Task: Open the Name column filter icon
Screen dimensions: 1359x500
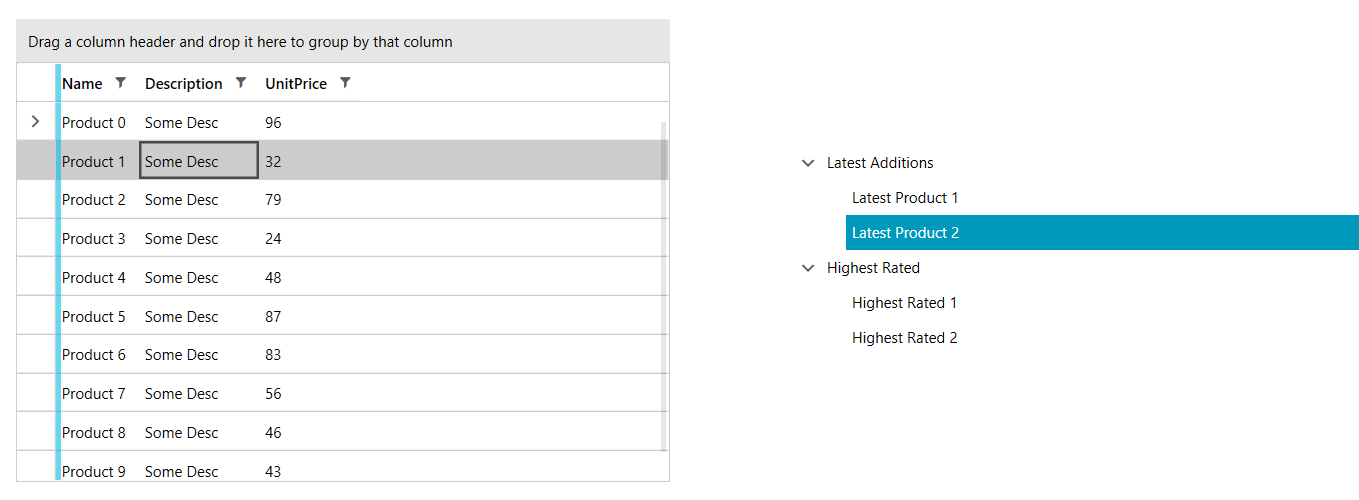Action: tap(121, 83)
